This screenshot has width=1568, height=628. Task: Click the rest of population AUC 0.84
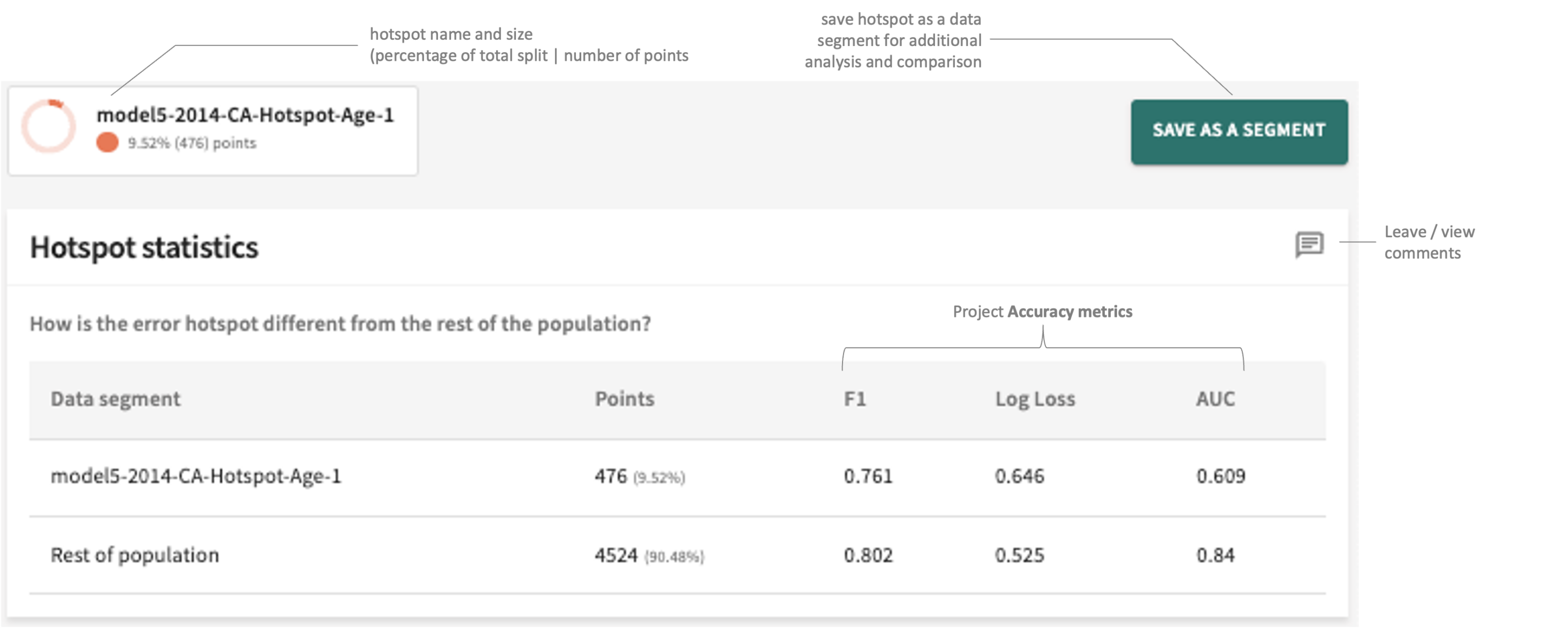[1215, 555]
